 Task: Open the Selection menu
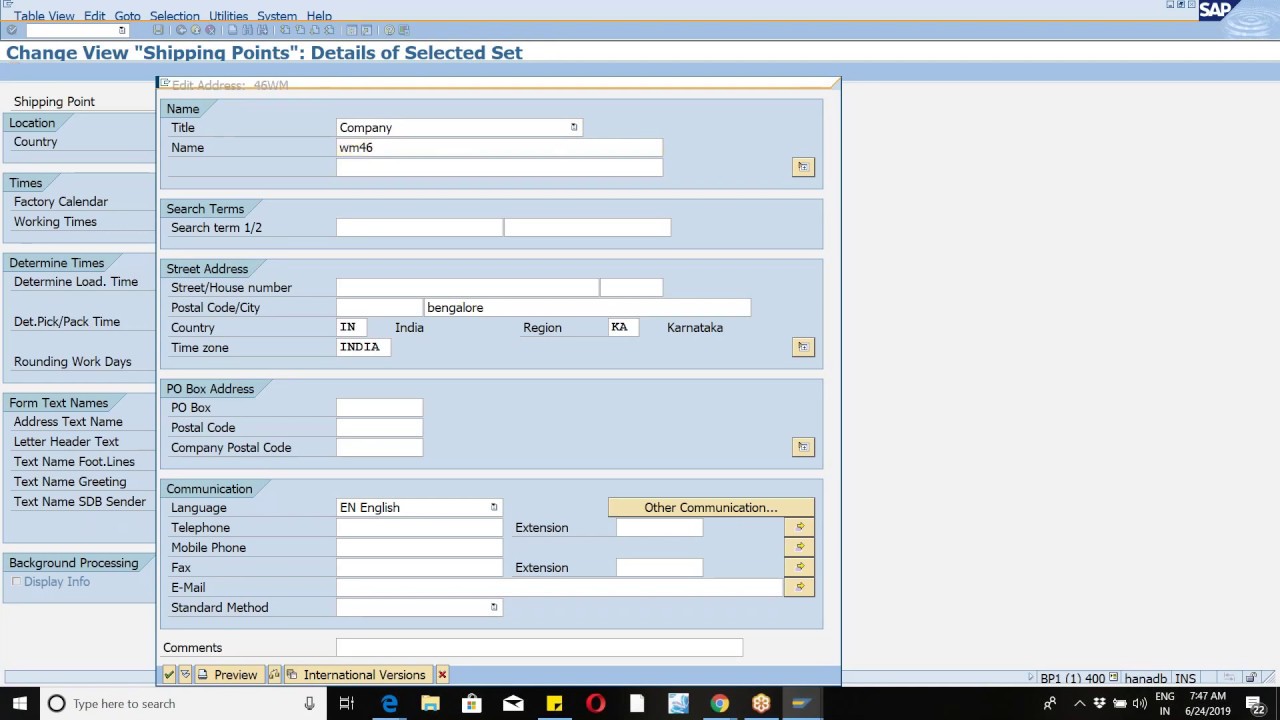tap(174, 16)
